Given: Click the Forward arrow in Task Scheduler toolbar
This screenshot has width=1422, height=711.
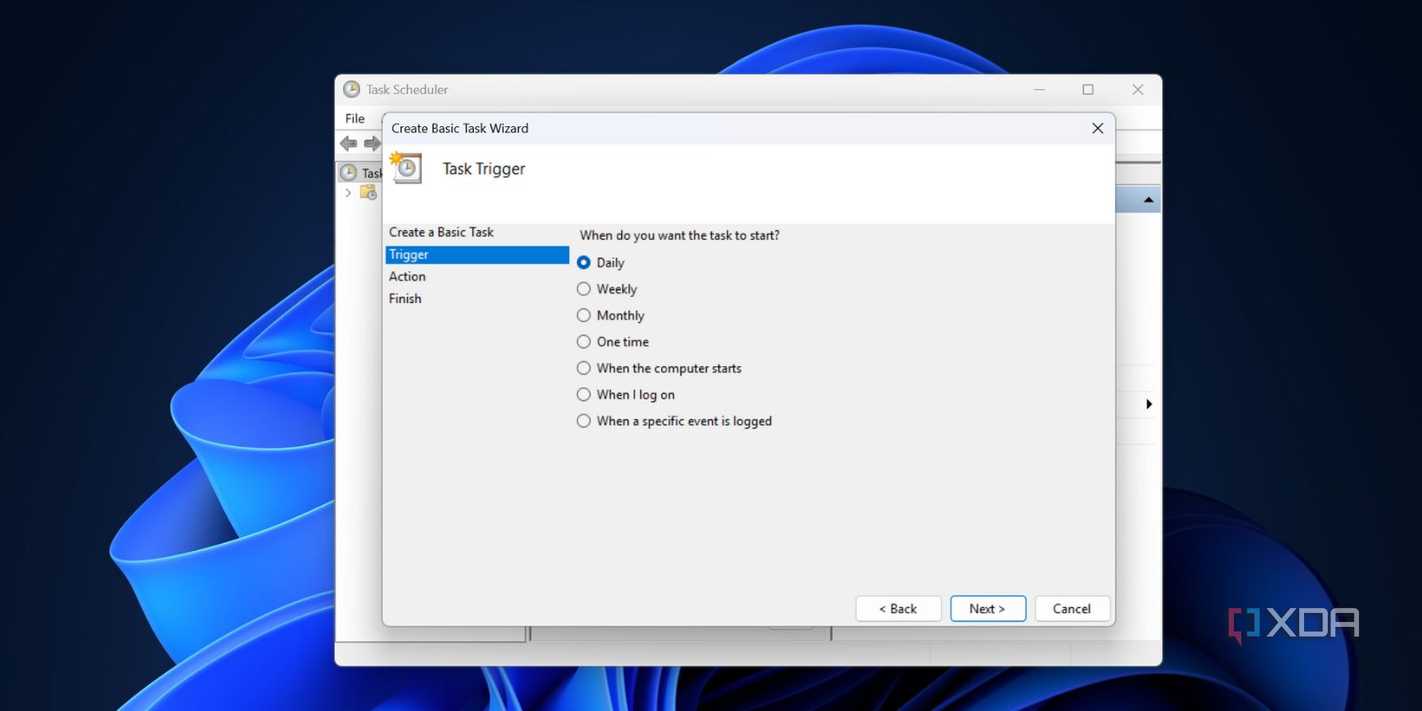Looking at the screenshot, I should pos(372,144).
